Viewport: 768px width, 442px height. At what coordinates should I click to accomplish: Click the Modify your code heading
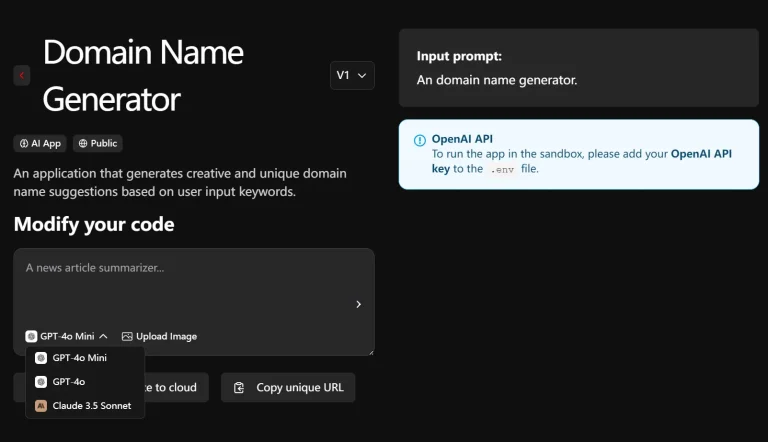click(x=94, y=224)
